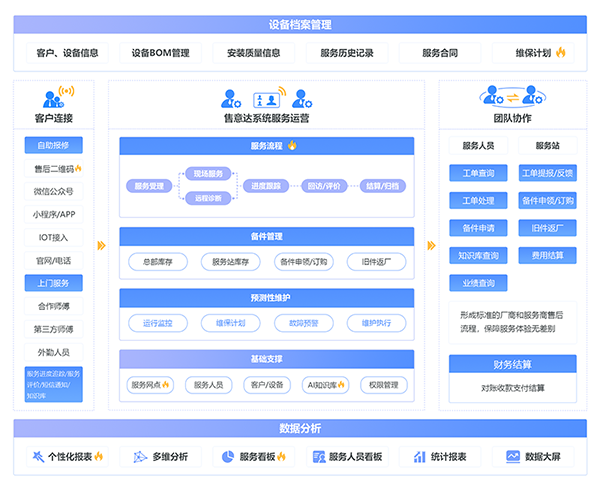Click the 对账收款支付结算 text
Image resolution: width=600 pixels, height=491 pixels.
tap(512, 388)
